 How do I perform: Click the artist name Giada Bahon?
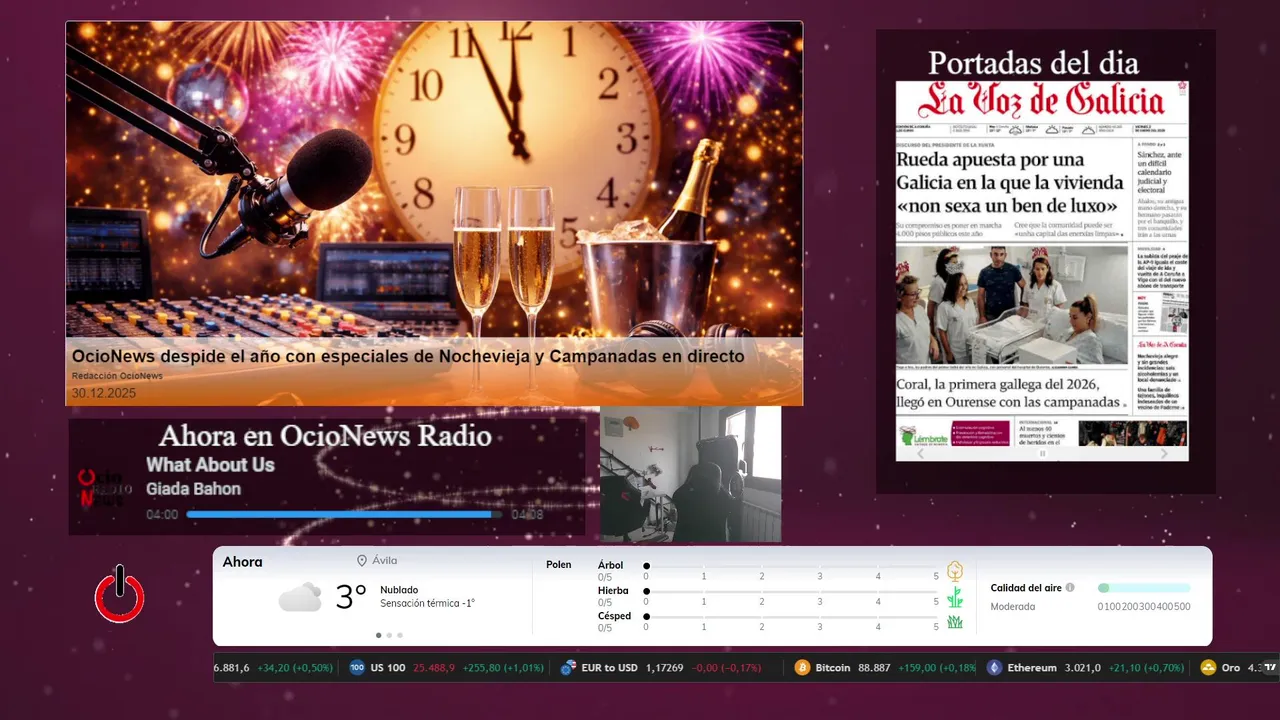(x=193, y=489)
